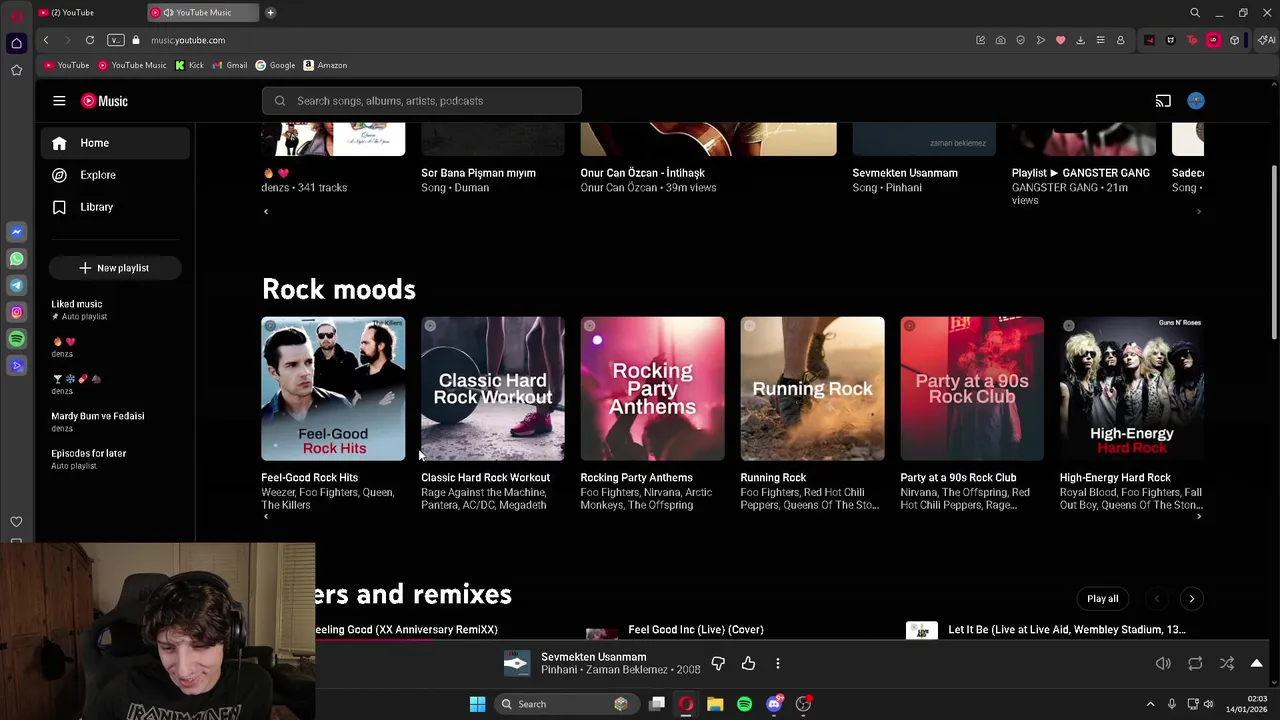Add page to bookmarks with heart icon

(x=1060, y=40)
